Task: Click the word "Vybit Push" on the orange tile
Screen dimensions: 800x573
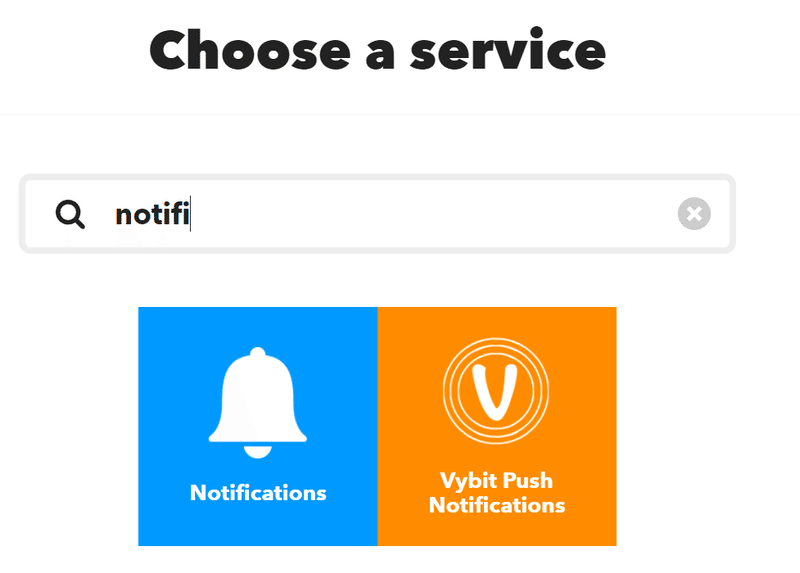Action: click(x=496, y=481)
